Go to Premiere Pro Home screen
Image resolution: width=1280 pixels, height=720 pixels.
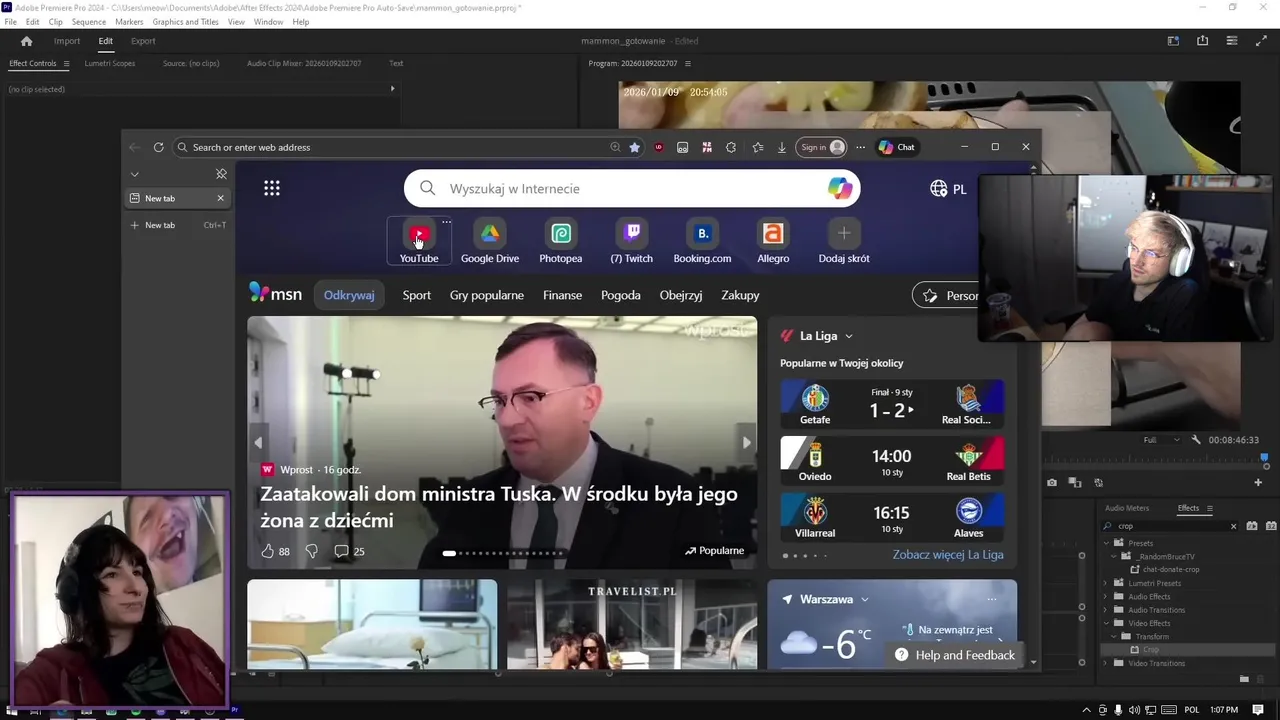click(x=27, y=41)
